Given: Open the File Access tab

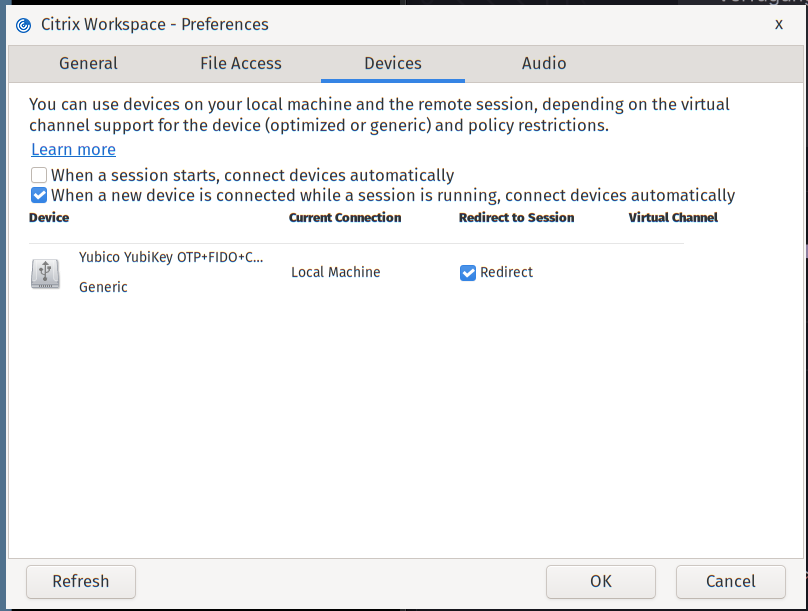Looking at the screenshot, I should tap(241, 63).
